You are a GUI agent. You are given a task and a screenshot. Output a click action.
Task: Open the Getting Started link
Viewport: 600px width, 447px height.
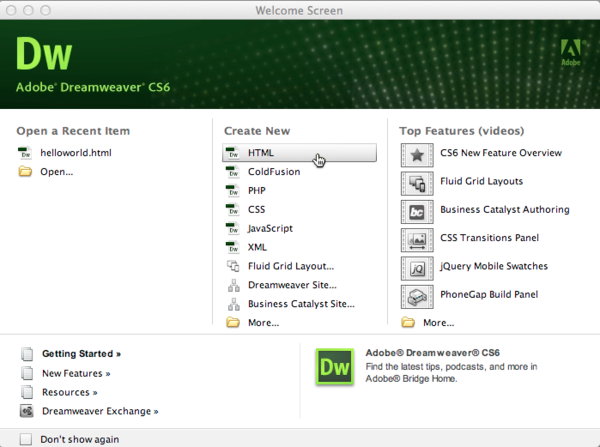coord(81,354)
